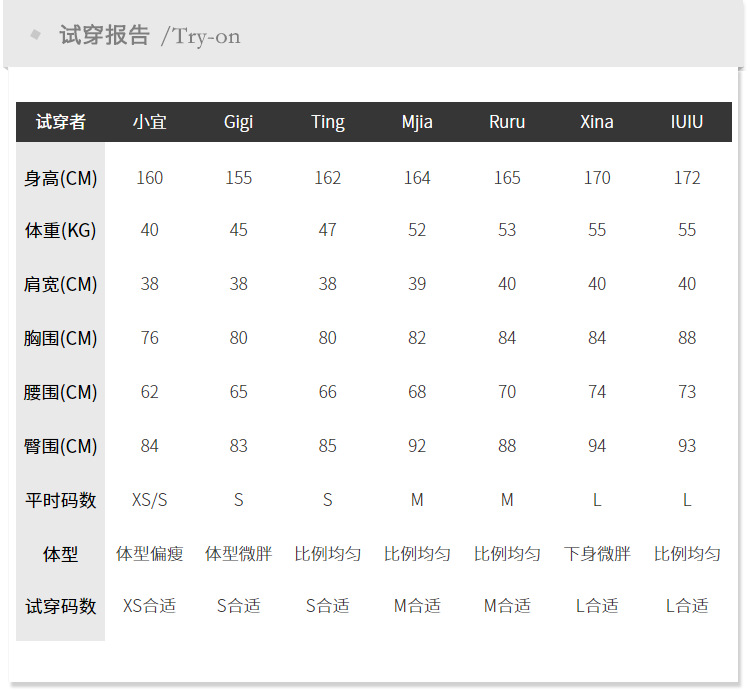Click height value 155 for Gigi
The height and width of the screenshot is (690, 750).
tap(238, 178)
